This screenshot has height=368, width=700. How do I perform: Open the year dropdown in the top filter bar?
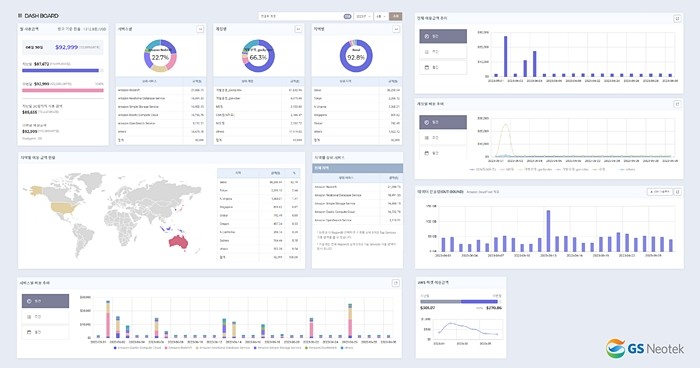364,16
